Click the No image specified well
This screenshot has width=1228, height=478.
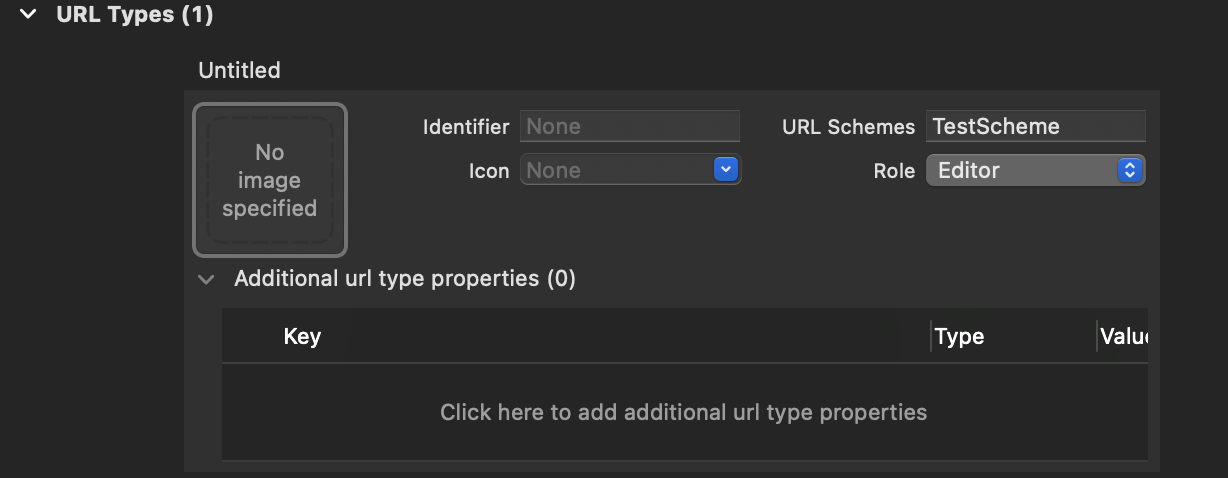point(270,180)
